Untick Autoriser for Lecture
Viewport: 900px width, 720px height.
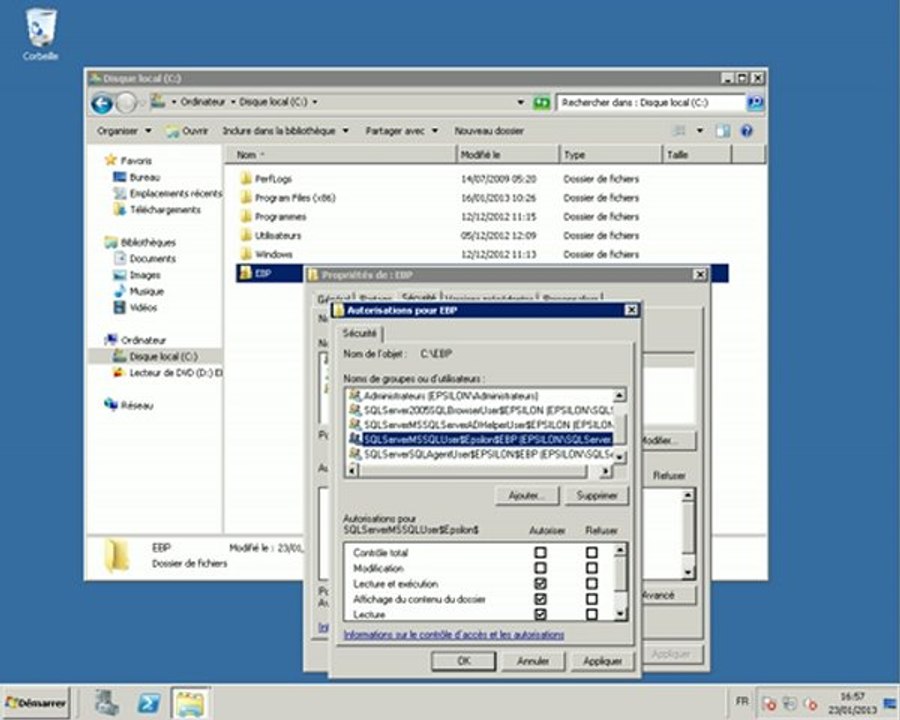pos(540,614)
